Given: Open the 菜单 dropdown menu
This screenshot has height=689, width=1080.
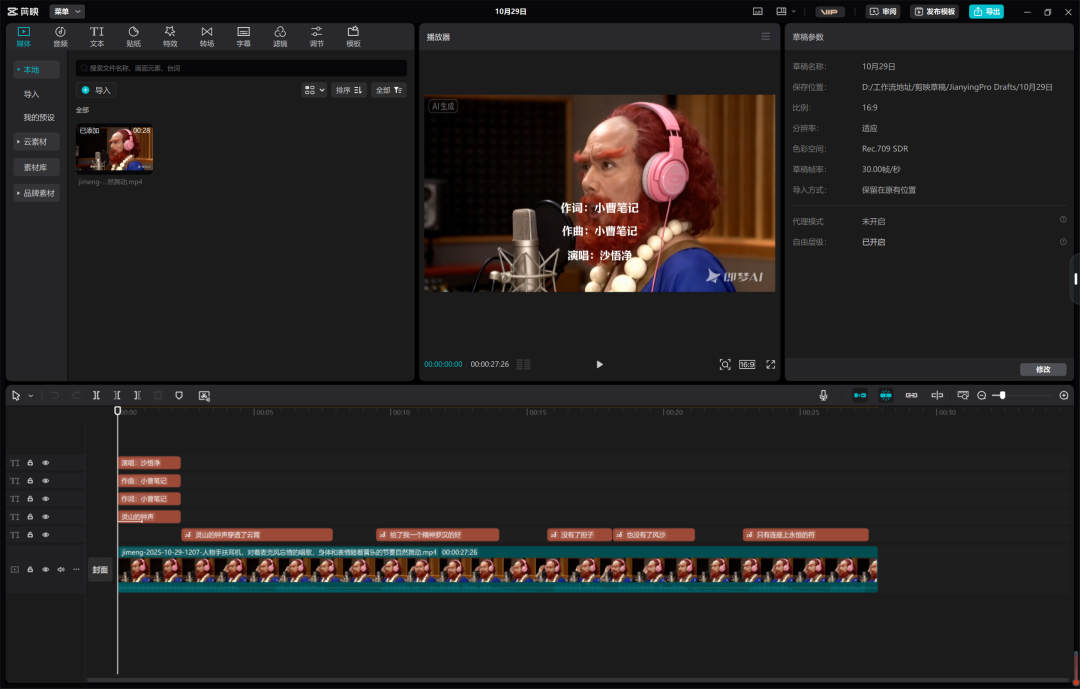Looking at the screenshot, I should (x=68, y=11).
